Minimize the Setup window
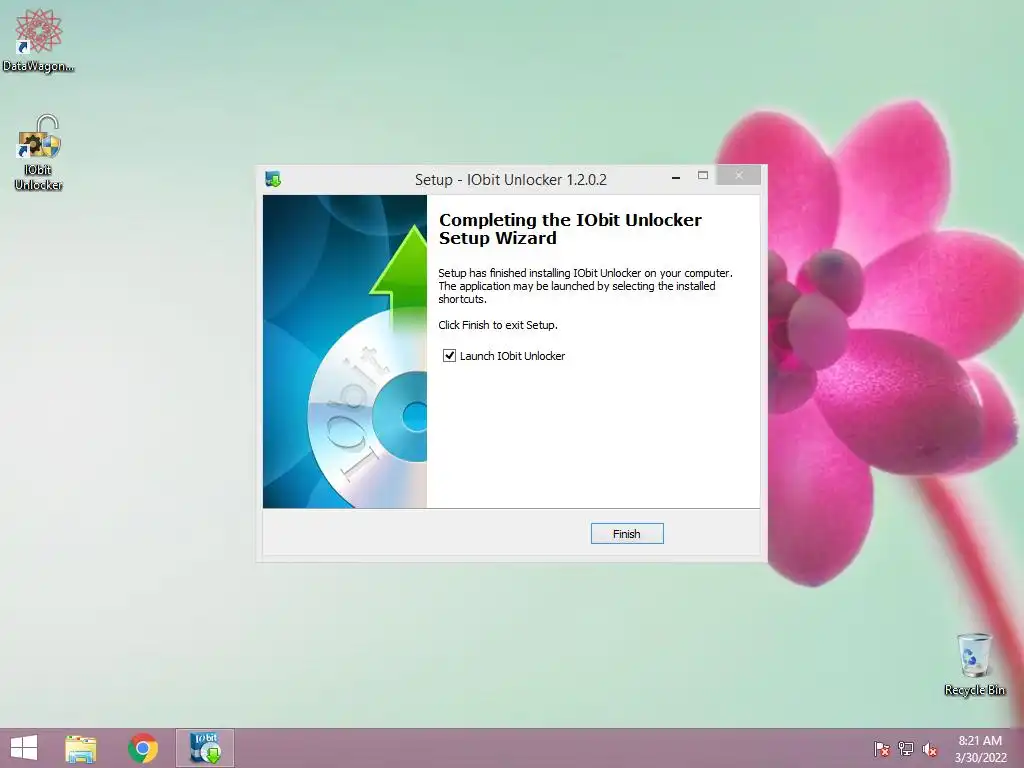 (x=676, y=177)
